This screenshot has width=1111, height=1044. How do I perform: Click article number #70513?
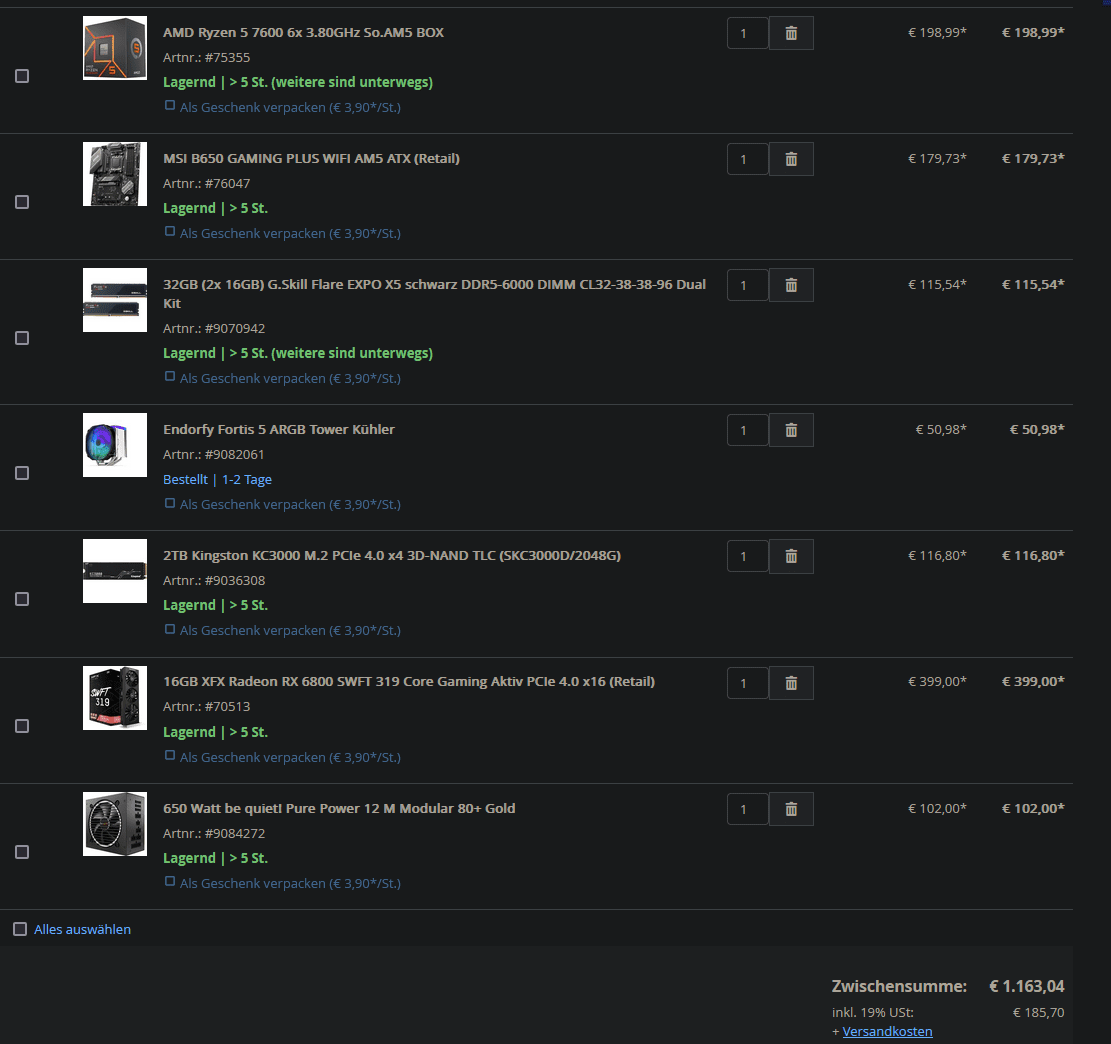(x=227, y=707)
